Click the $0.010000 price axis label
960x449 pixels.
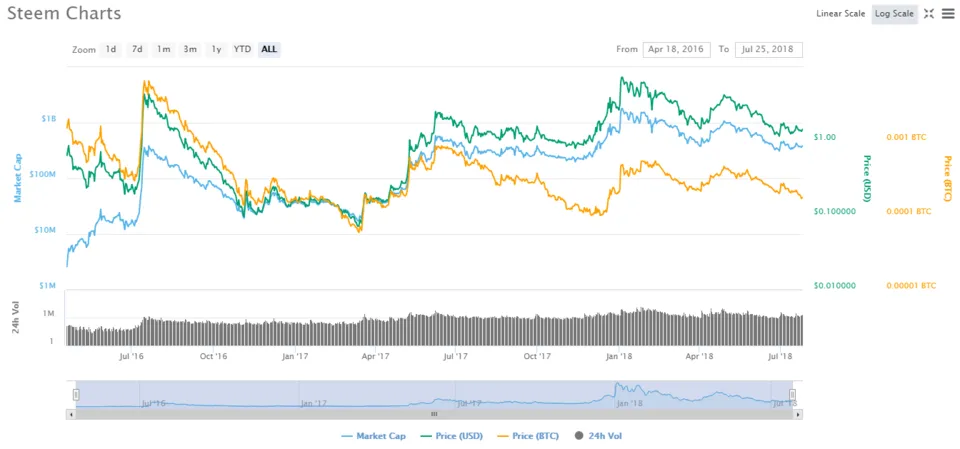(x=835, y=285)
